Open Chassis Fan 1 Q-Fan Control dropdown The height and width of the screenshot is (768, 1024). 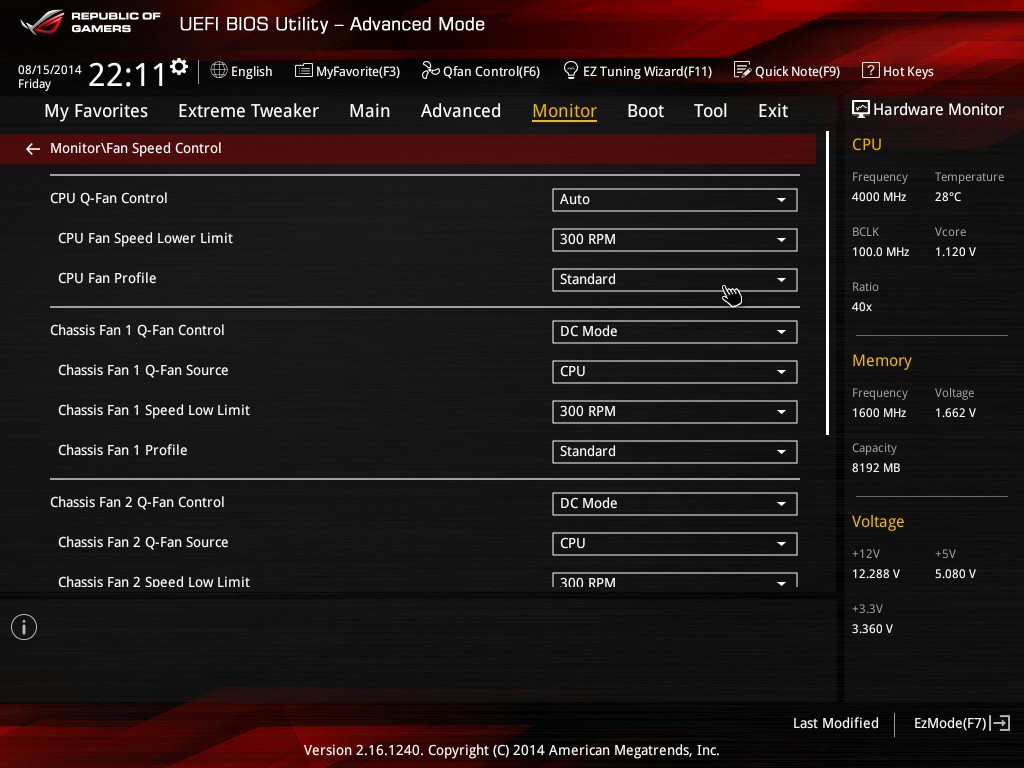pyautogui.click(x=675, y=332)
